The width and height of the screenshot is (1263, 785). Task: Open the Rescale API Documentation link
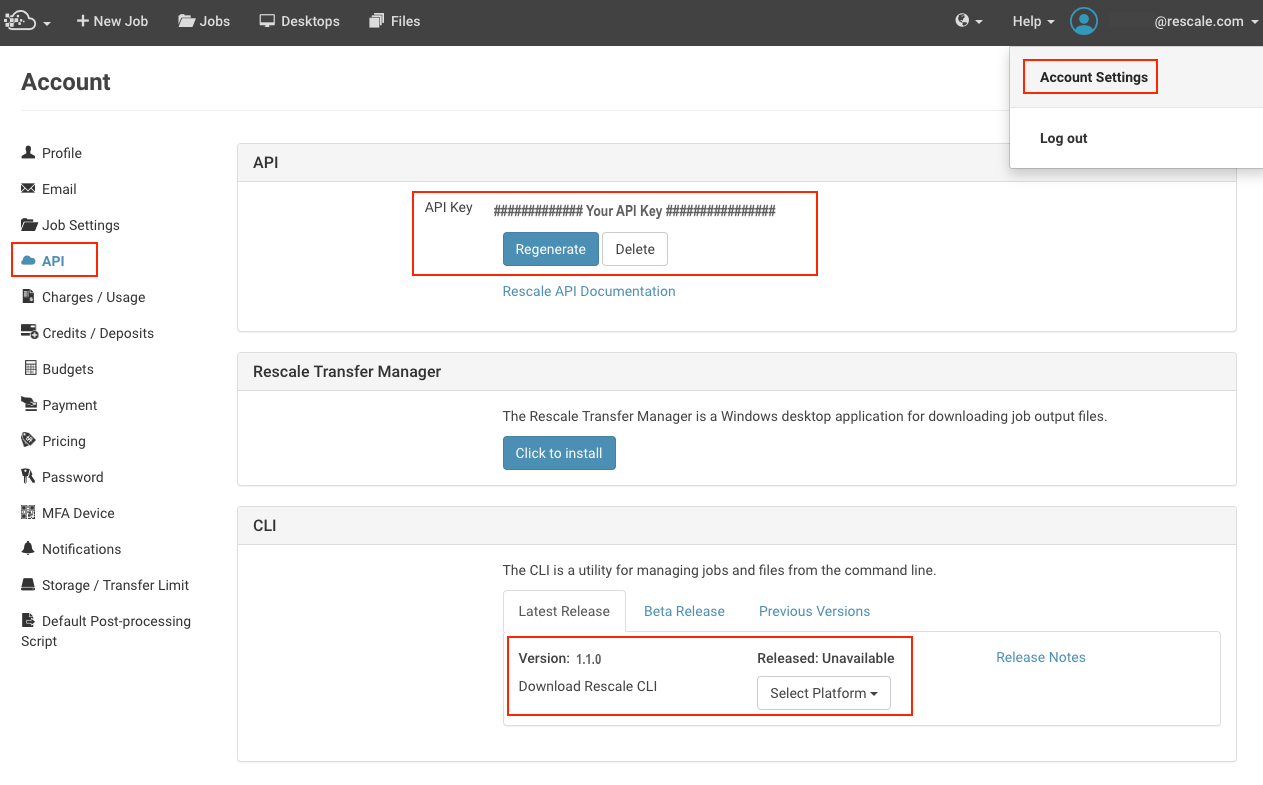tap(589, 291)
